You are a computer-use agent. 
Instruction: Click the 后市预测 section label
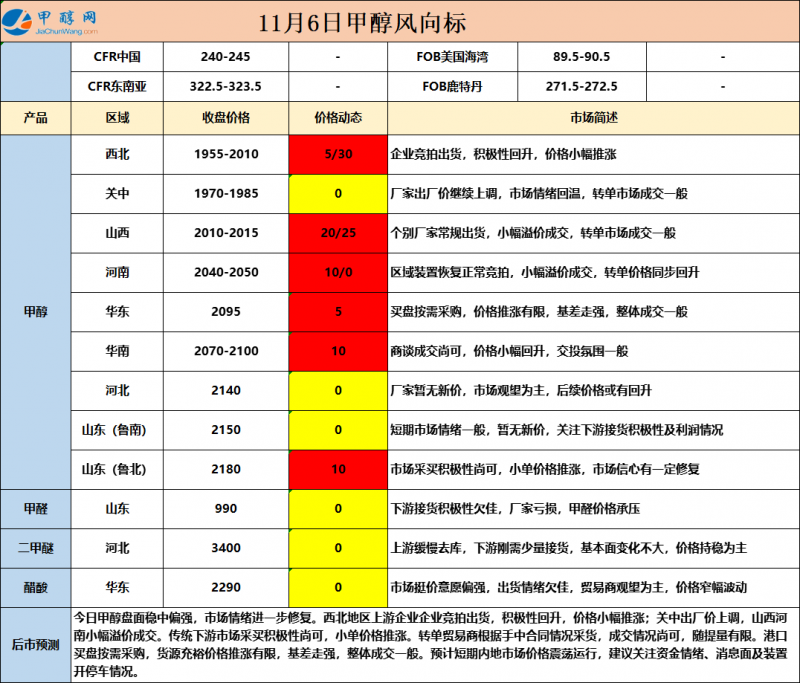coord(36,644)
